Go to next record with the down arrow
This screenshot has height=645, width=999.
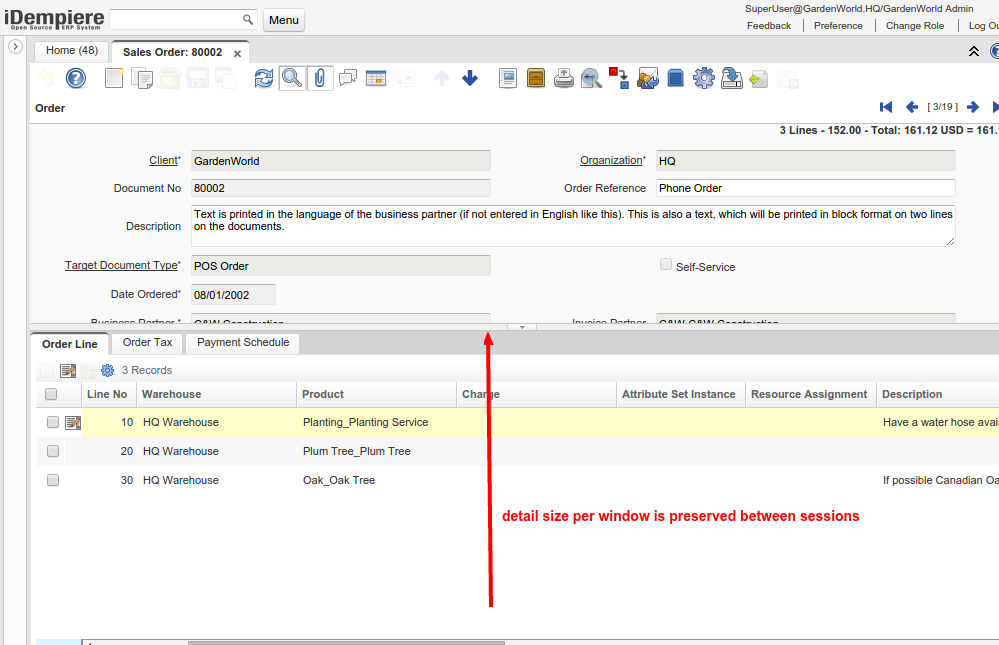point(470,78)
